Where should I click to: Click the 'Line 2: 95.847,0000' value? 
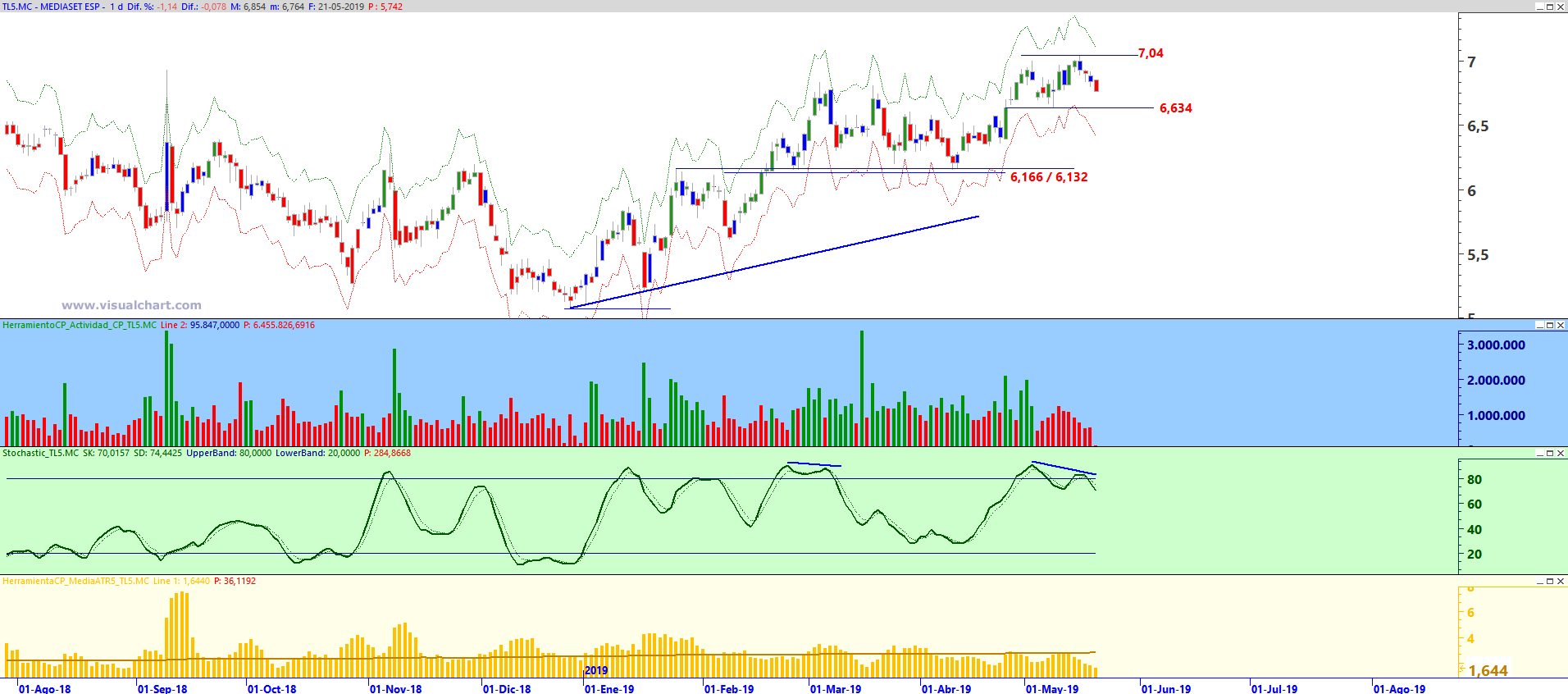point(200,325)
